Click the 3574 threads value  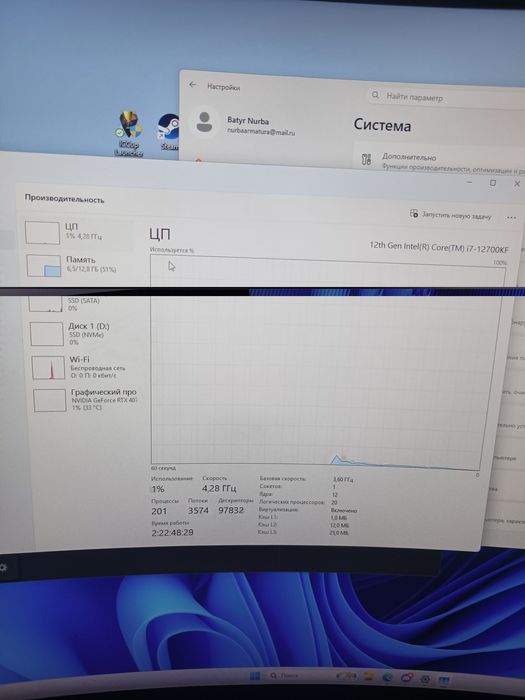198,510
